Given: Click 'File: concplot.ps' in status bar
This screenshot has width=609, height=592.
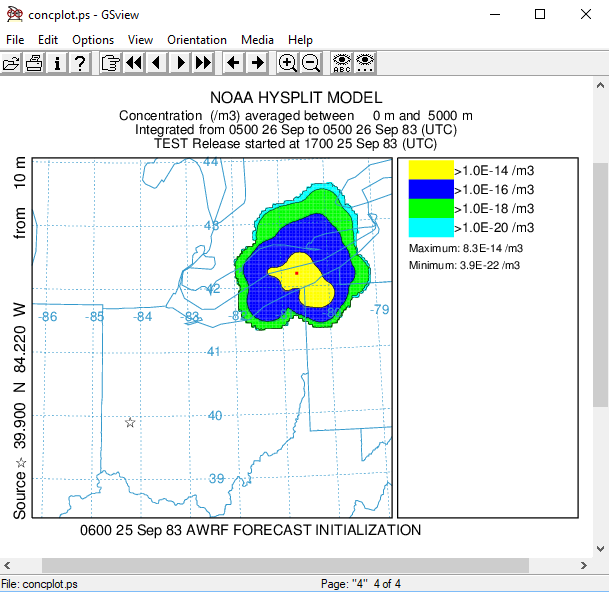Looking at the screenshot, I should (39, 584).
